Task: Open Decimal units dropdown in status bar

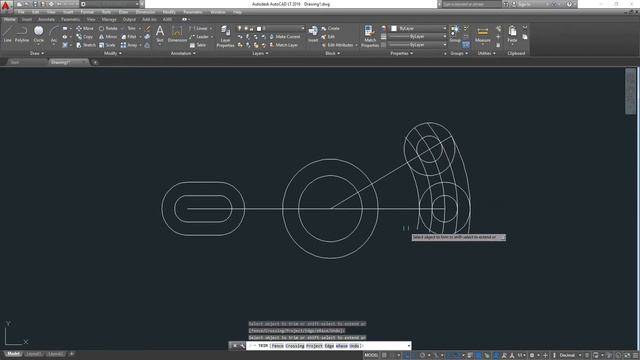Action: [x=570, y=356]
